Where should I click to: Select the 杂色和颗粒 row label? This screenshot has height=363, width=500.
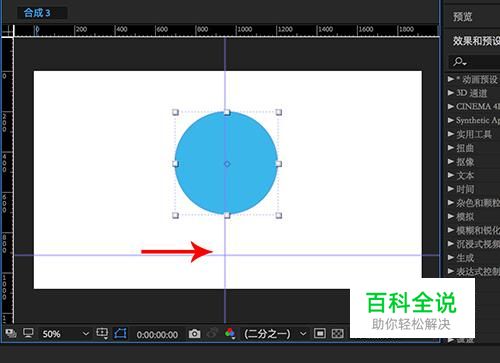click(x=478, y=203)
